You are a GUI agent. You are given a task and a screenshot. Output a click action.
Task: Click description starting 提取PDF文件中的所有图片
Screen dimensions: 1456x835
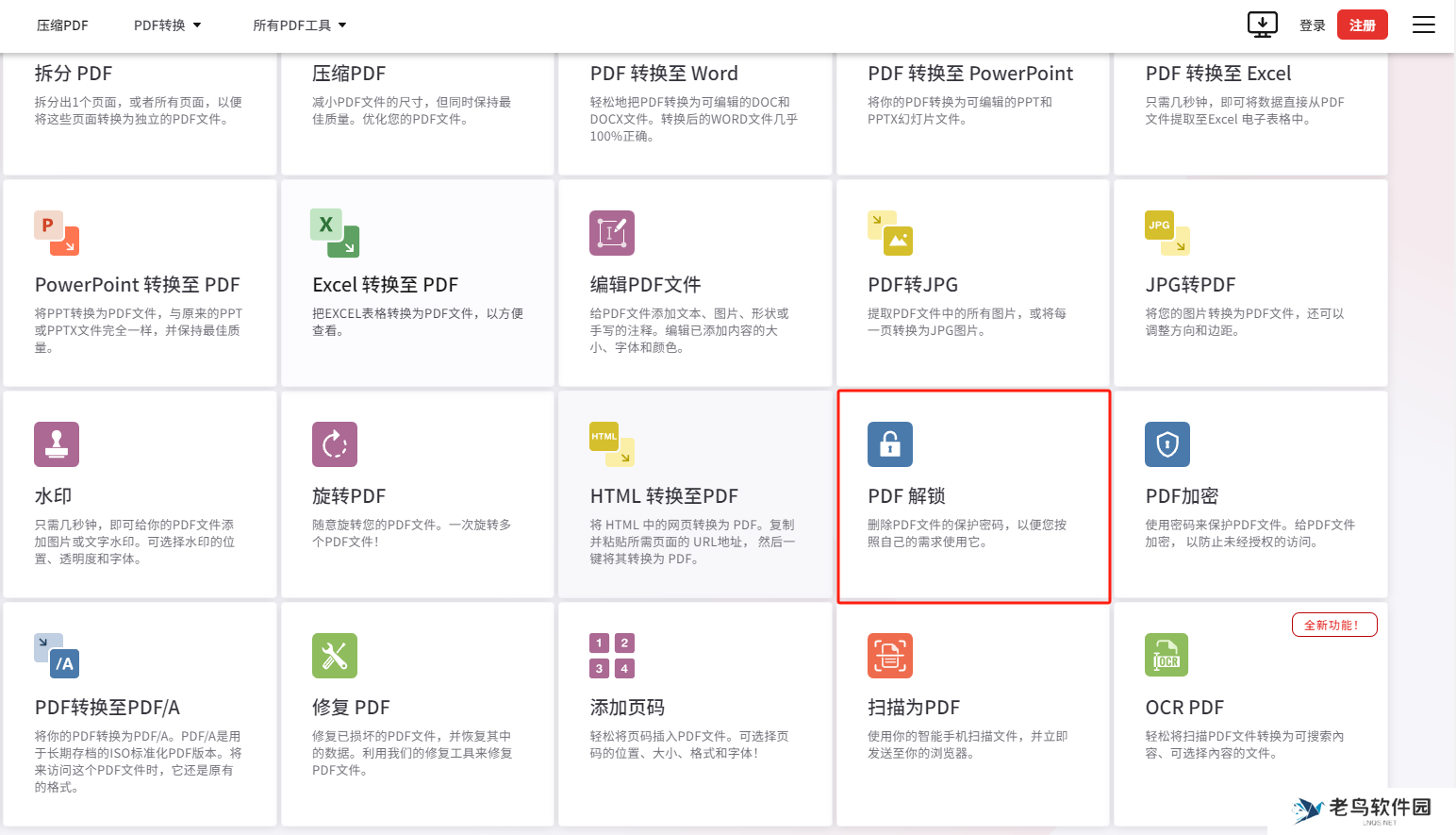(968, 322)
